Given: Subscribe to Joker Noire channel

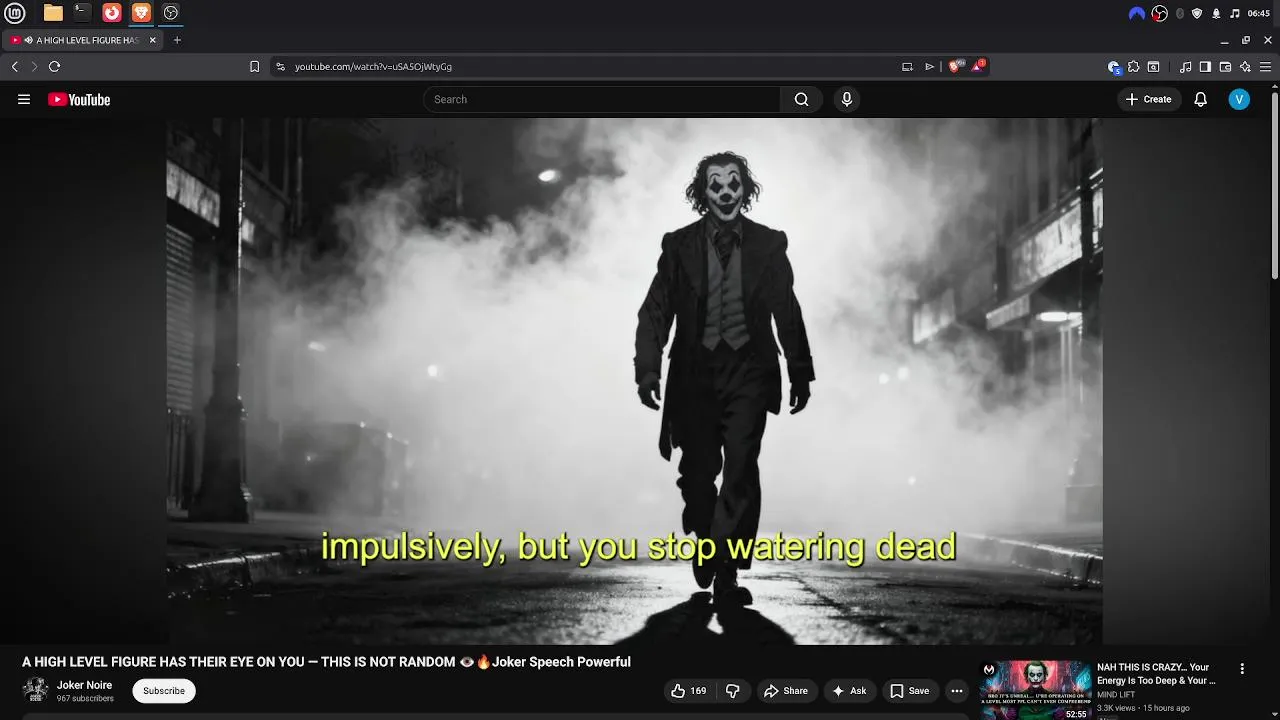Looking at the screenshot, I should 164,691.
